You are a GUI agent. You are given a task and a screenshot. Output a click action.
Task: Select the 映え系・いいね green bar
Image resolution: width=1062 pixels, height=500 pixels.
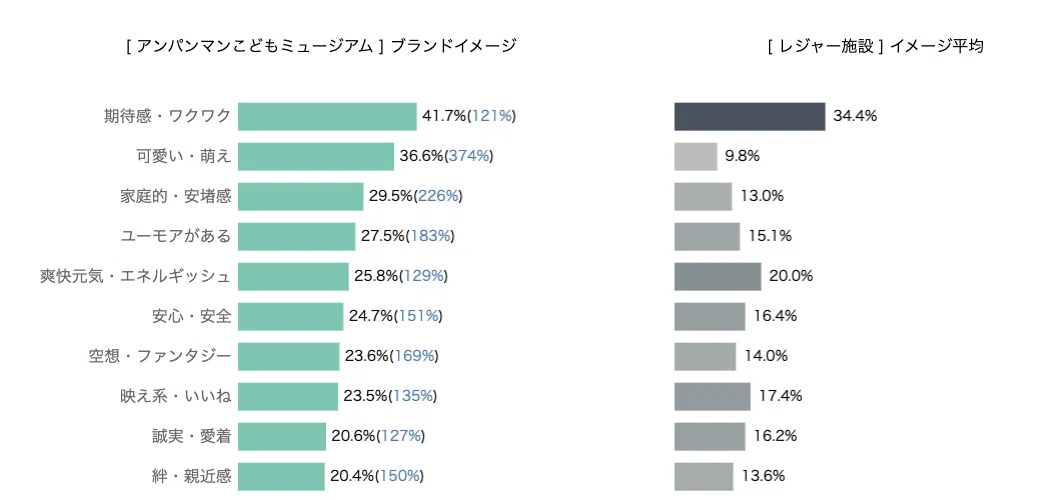pos(288,396)
